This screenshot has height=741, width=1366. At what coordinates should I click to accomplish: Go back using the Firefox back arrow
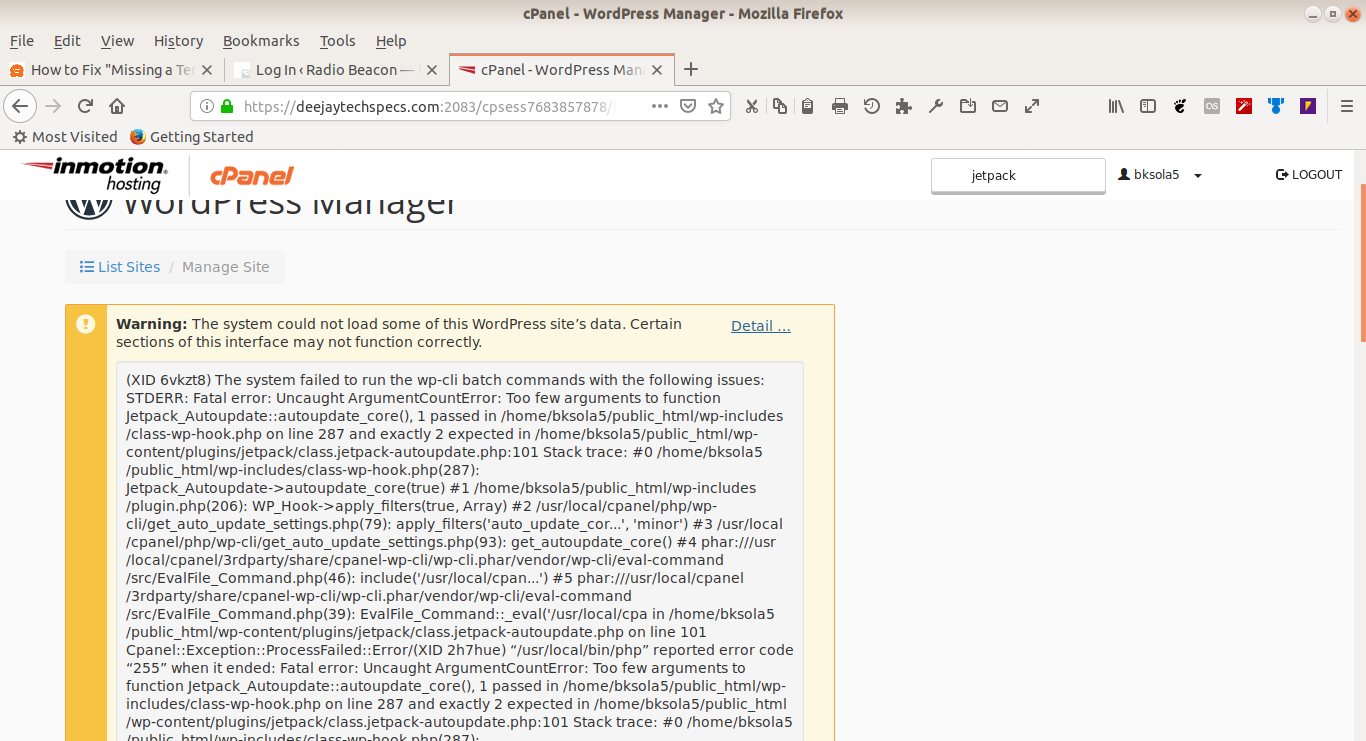coord(20,106)
